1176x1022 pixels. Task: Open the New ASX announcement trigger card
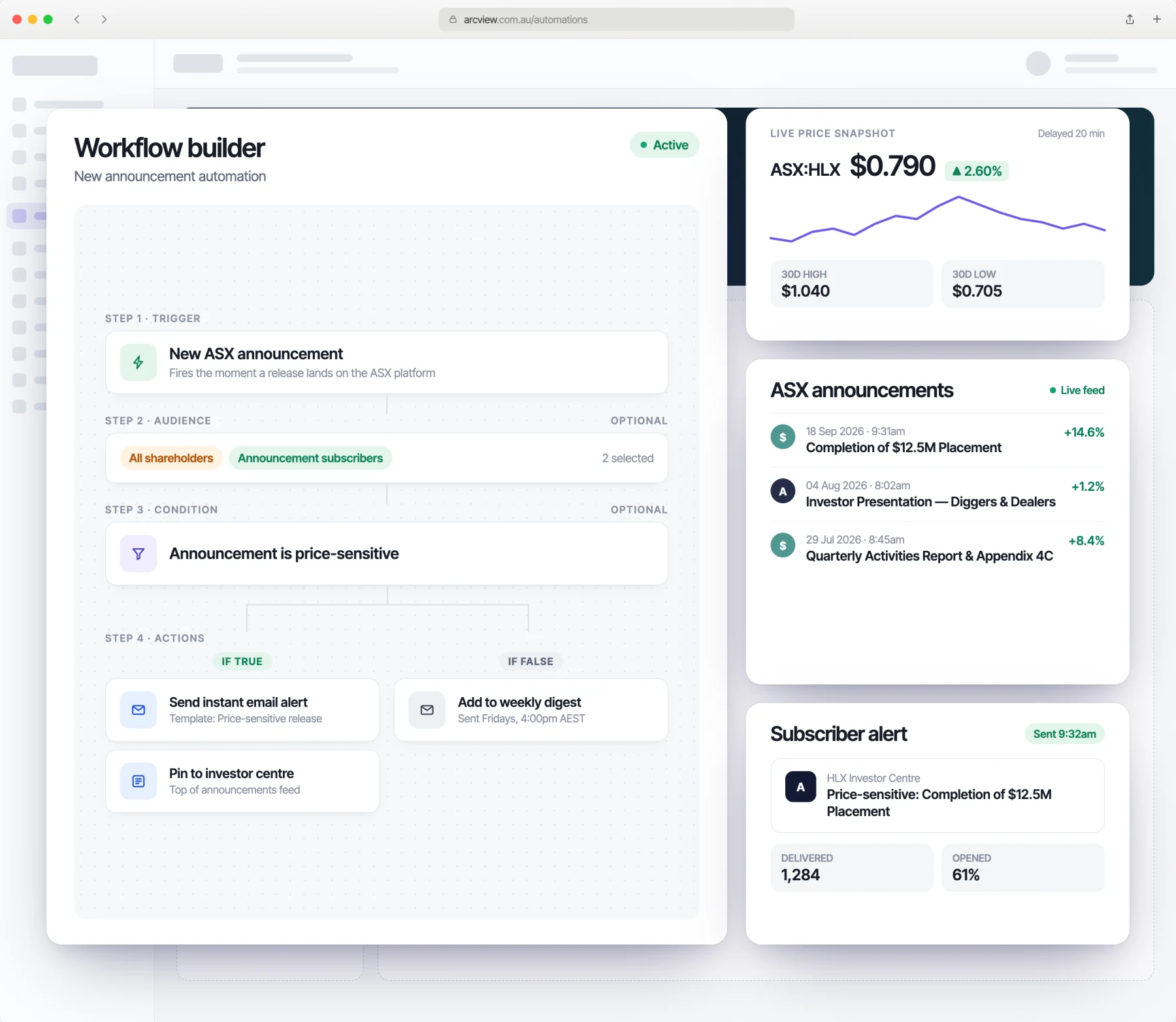click(x=387, y=363)
